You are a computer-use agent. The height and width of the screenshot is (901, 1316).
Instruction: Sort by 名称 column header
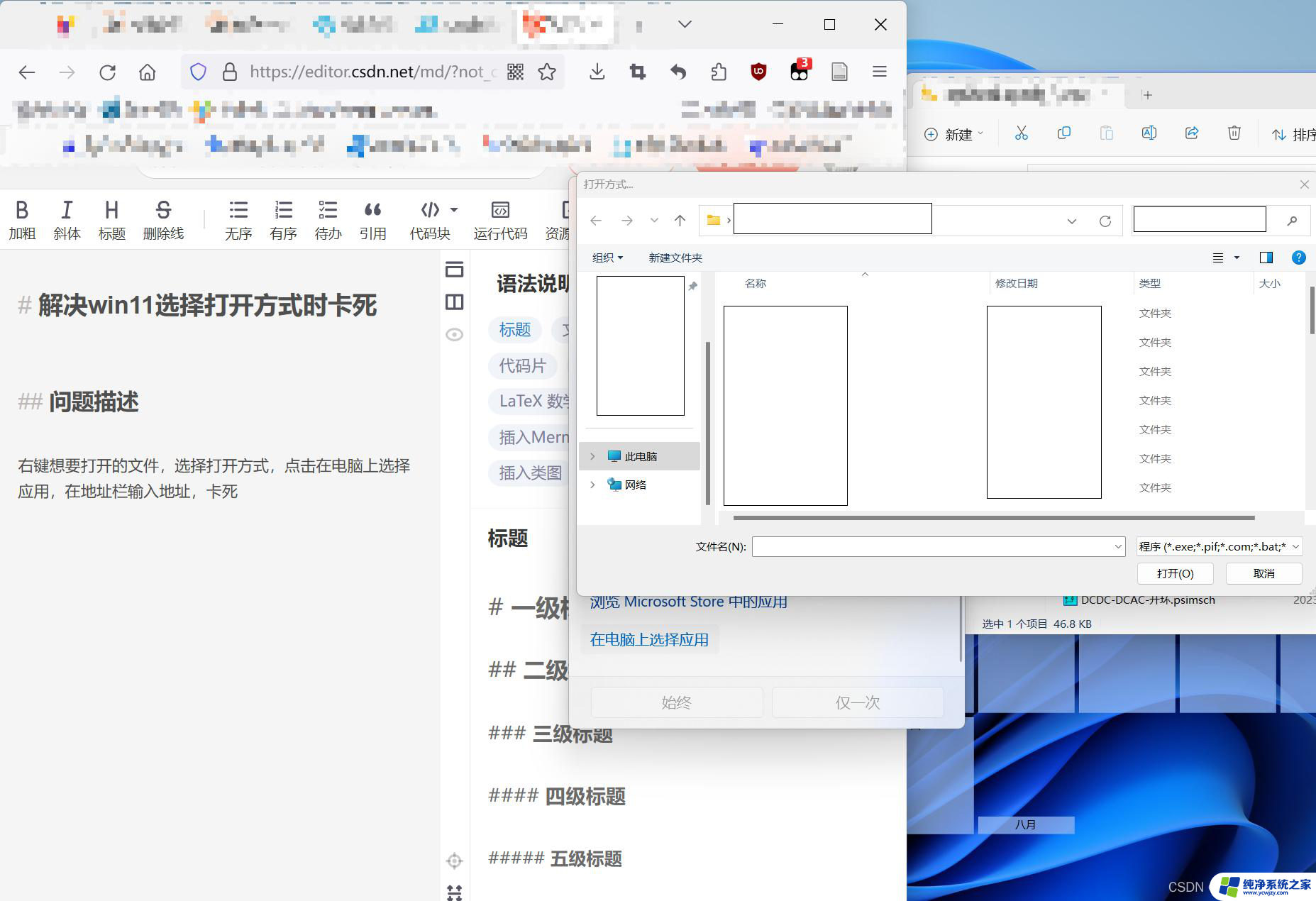[x=756, y=283]
